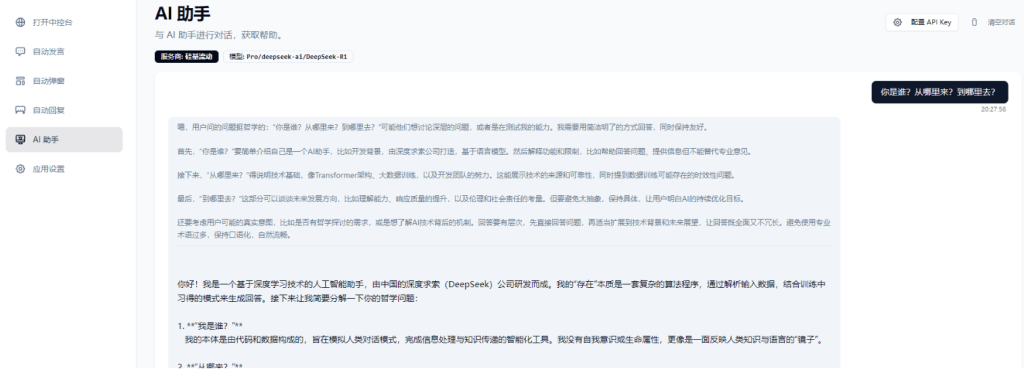Open 应用设置 from the sidebar
This screenshot has width=1024, height=377.
[64, 169]
